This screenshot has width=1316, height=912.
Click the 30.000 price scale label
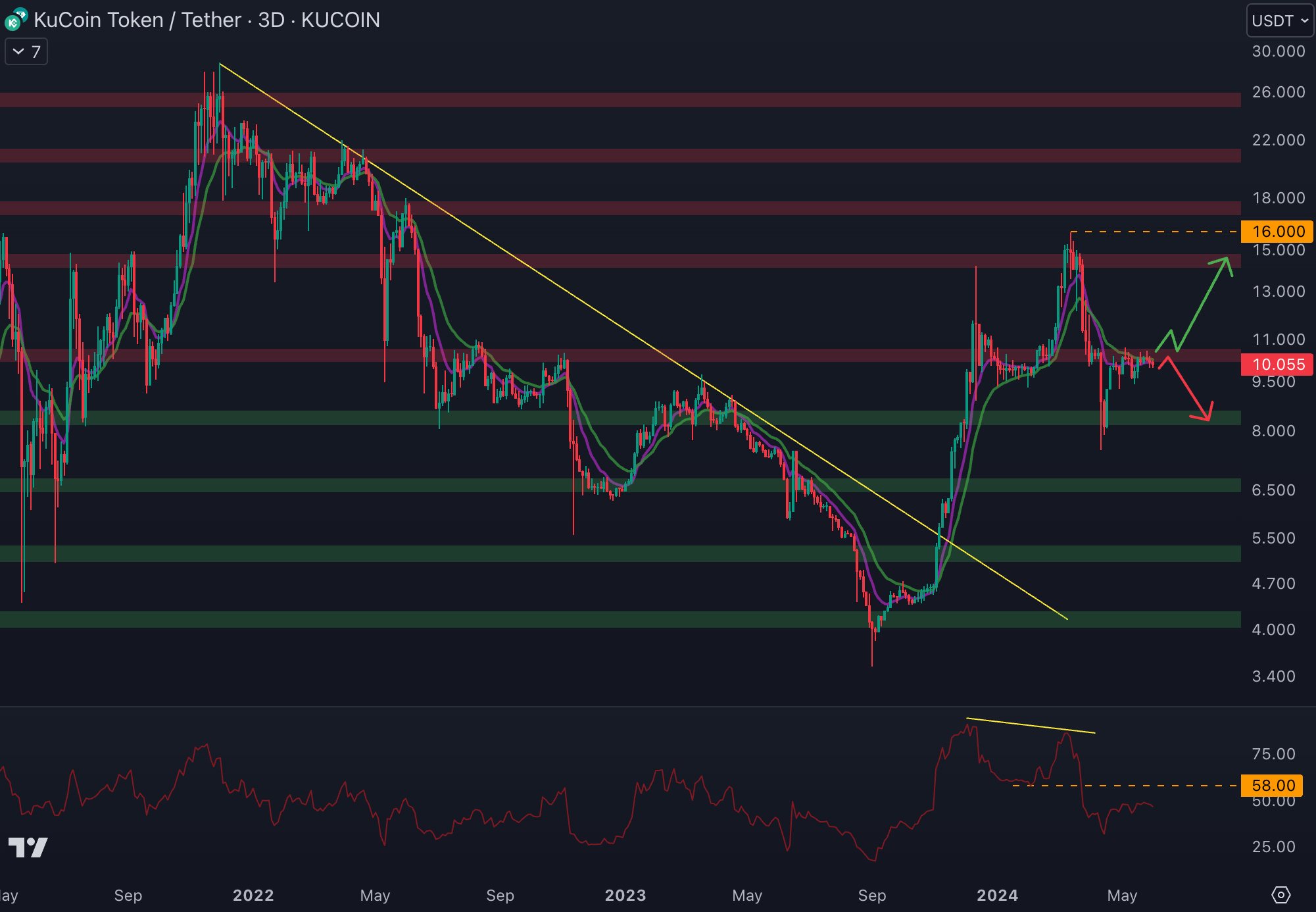pyautogui.click(x=1278, y=51)
